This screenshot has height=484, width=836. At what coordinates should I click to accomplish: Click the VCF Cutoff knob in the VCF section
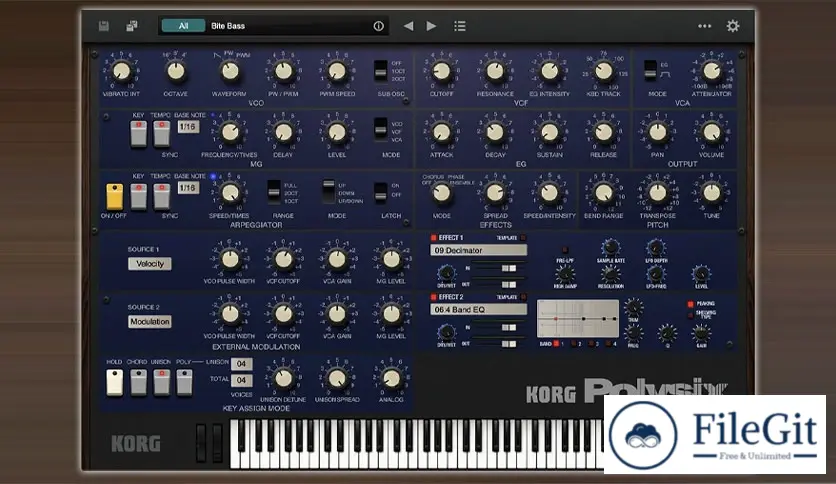click(x=441, y=71)
